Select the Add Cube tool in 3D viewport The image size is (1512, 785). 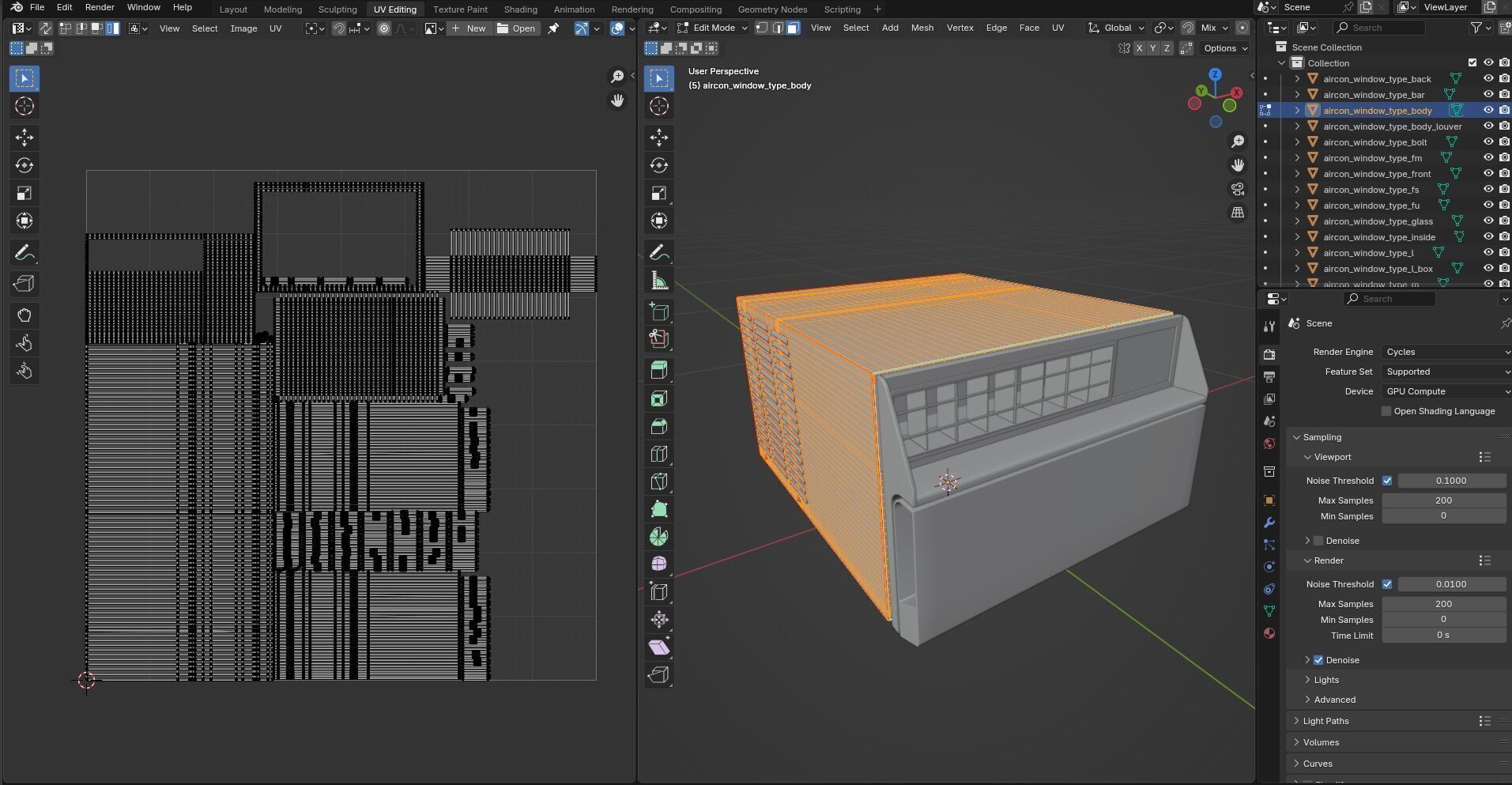pos(659,311)
